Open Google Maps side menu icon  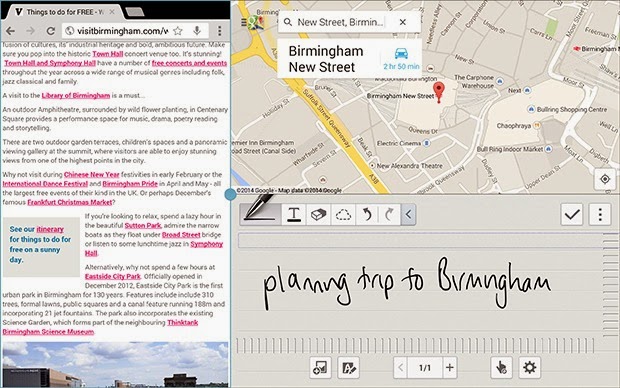pos(244,22)
